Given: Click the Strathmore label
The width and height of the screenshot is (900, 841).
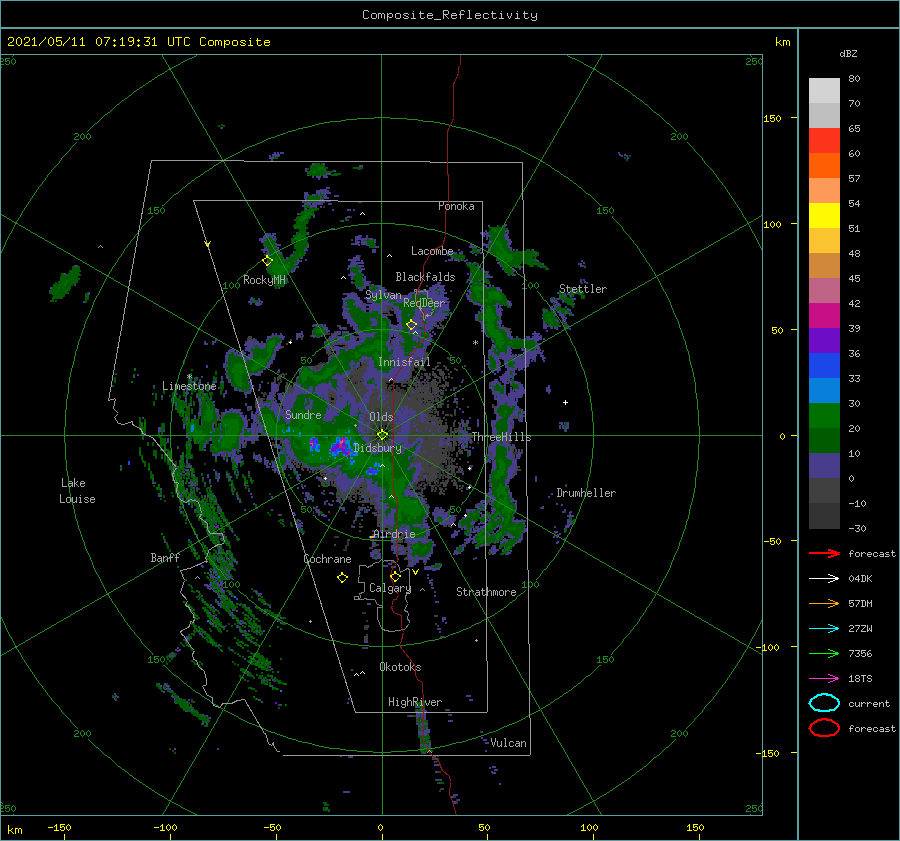Looking at the screenshot, I should 486,592.
